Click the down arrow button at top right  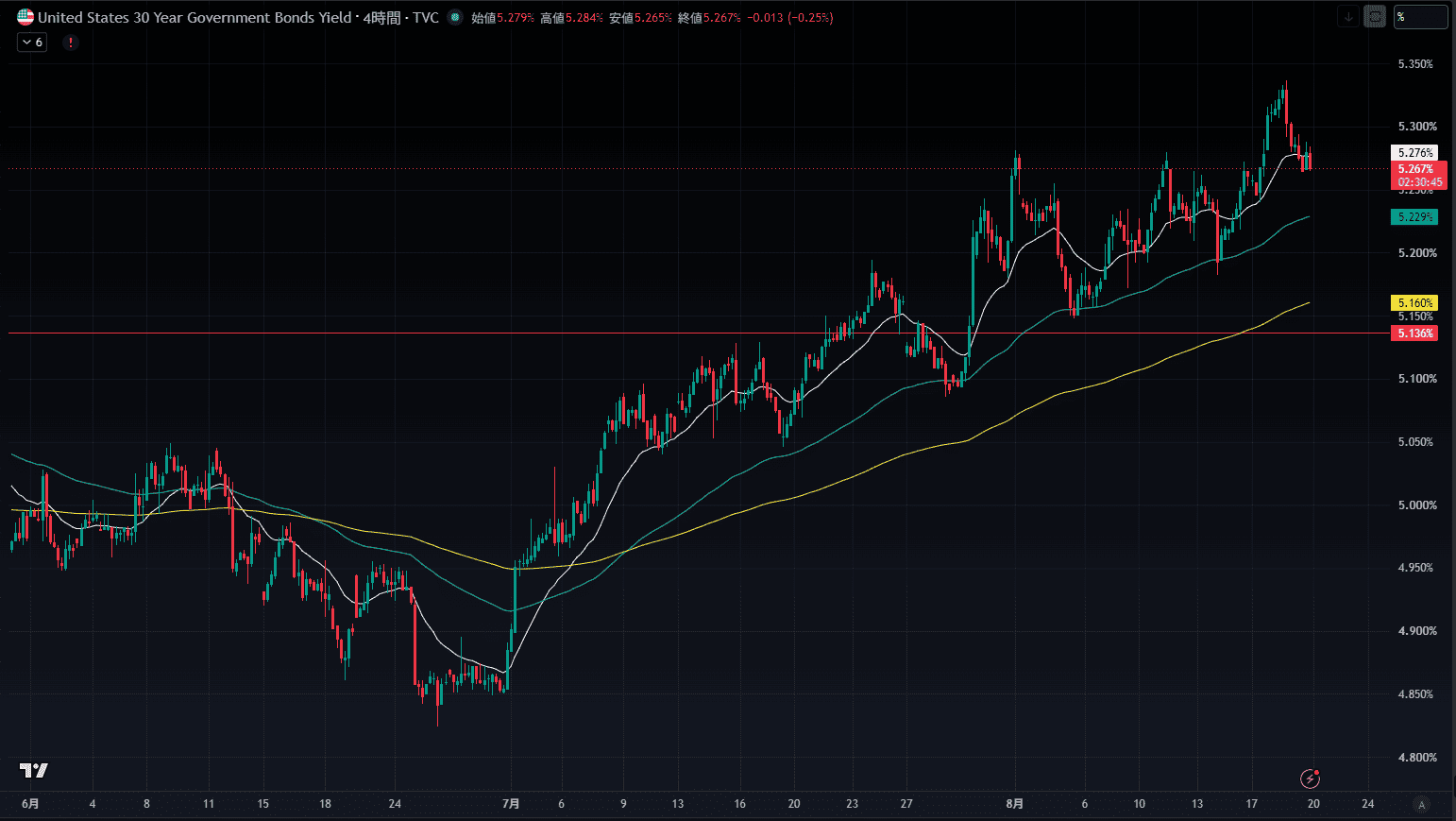pos(1348,16)
